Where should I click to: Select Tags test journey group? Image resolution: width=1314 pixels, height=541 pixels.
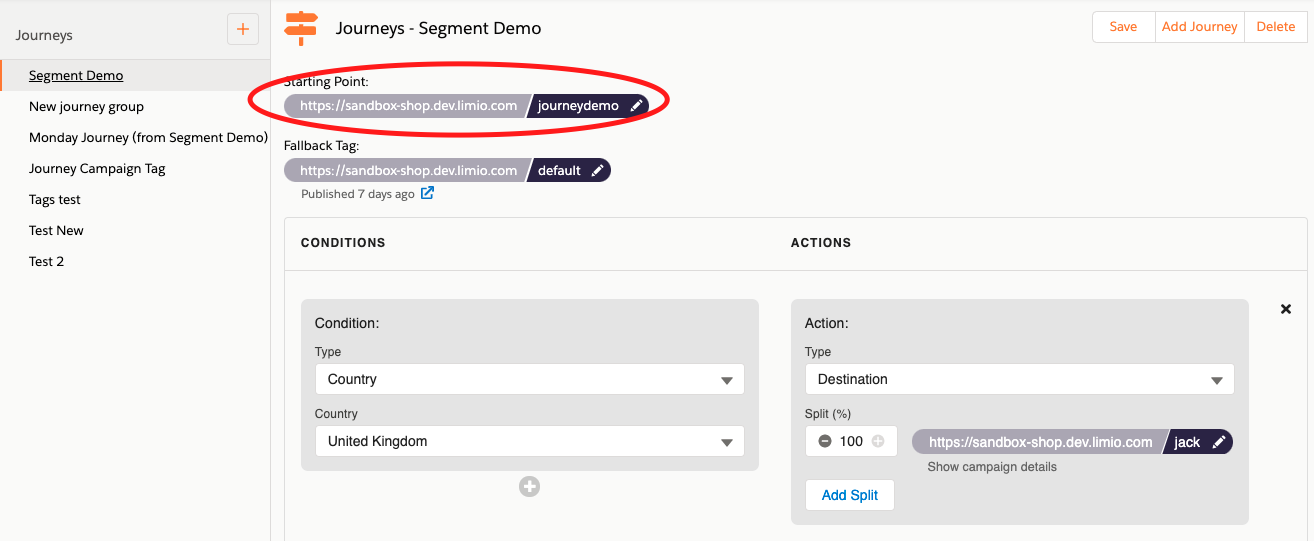click(55, 199)
